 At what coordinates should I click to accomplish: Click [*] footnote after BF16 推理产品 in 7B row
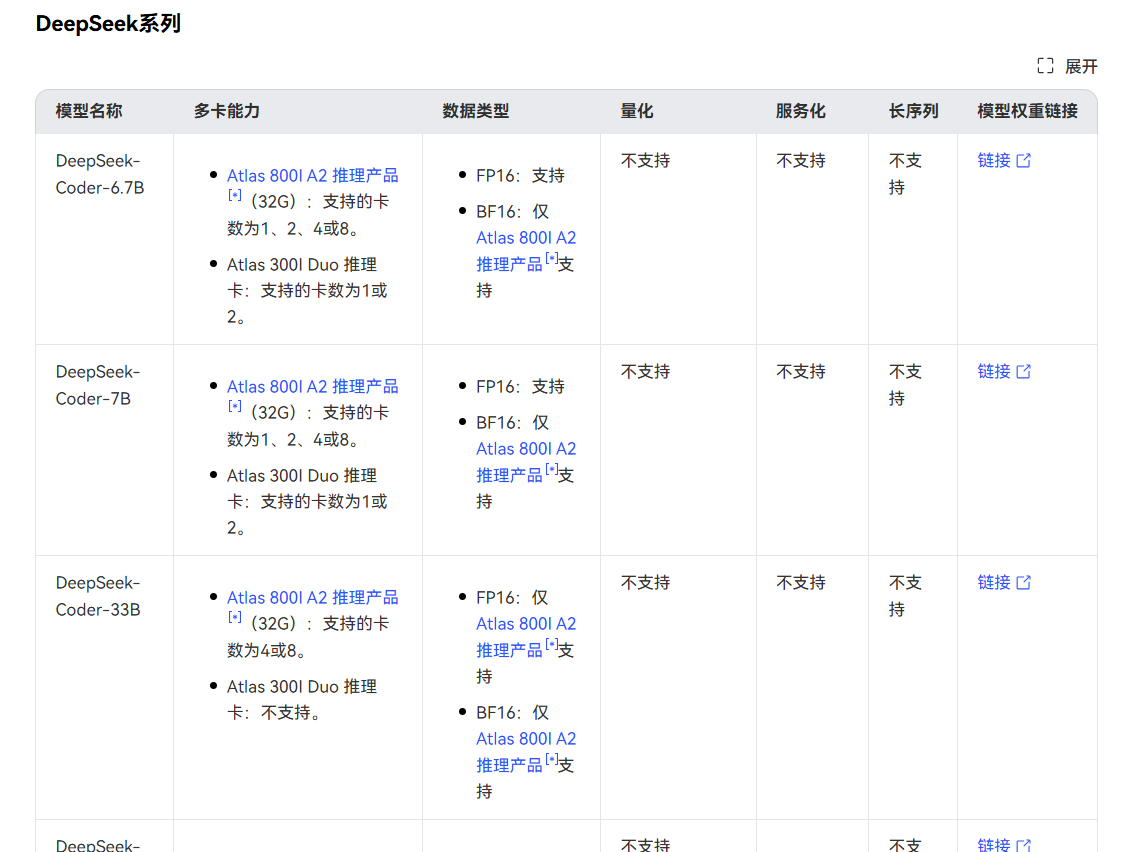[x=552, y=468]
